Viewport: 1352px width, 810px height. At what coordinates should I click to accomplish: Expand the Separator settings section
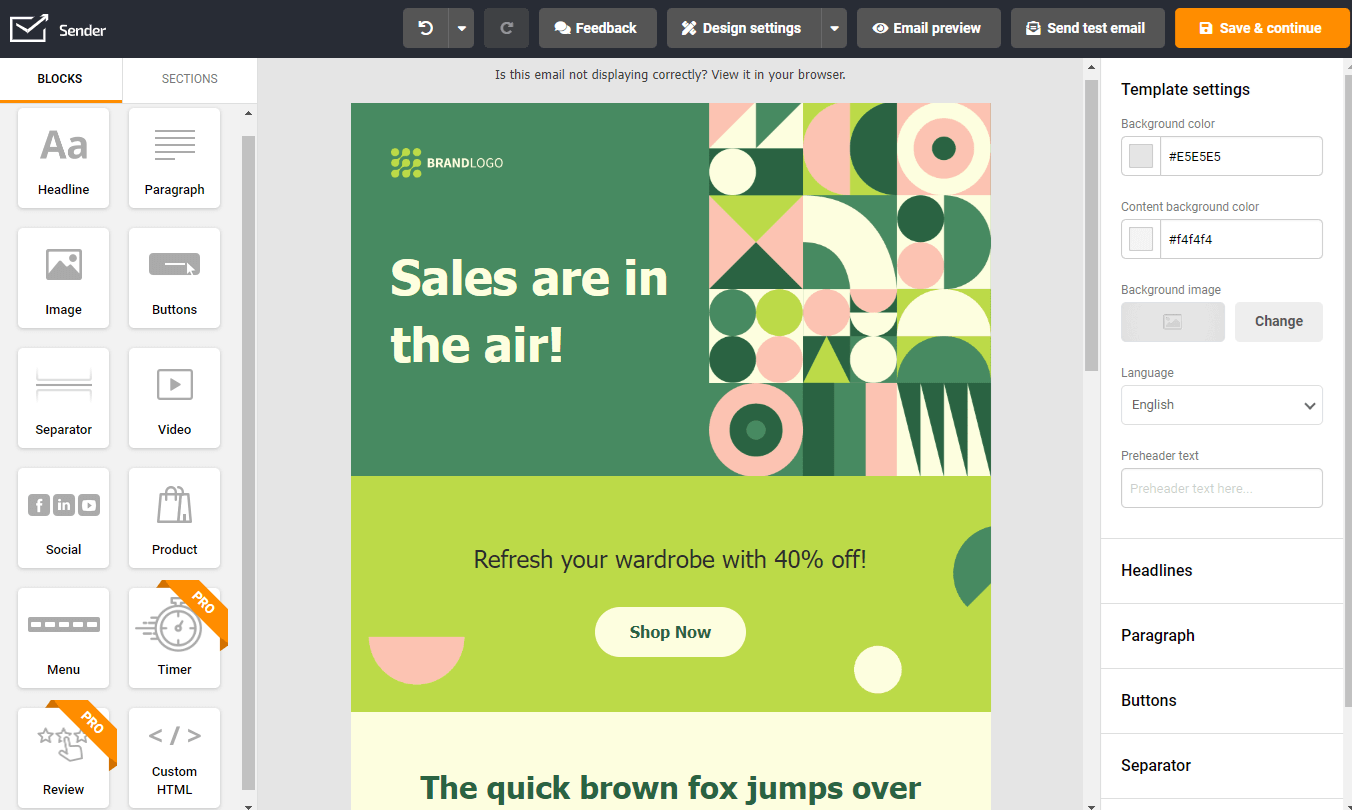coord(1222,766)
